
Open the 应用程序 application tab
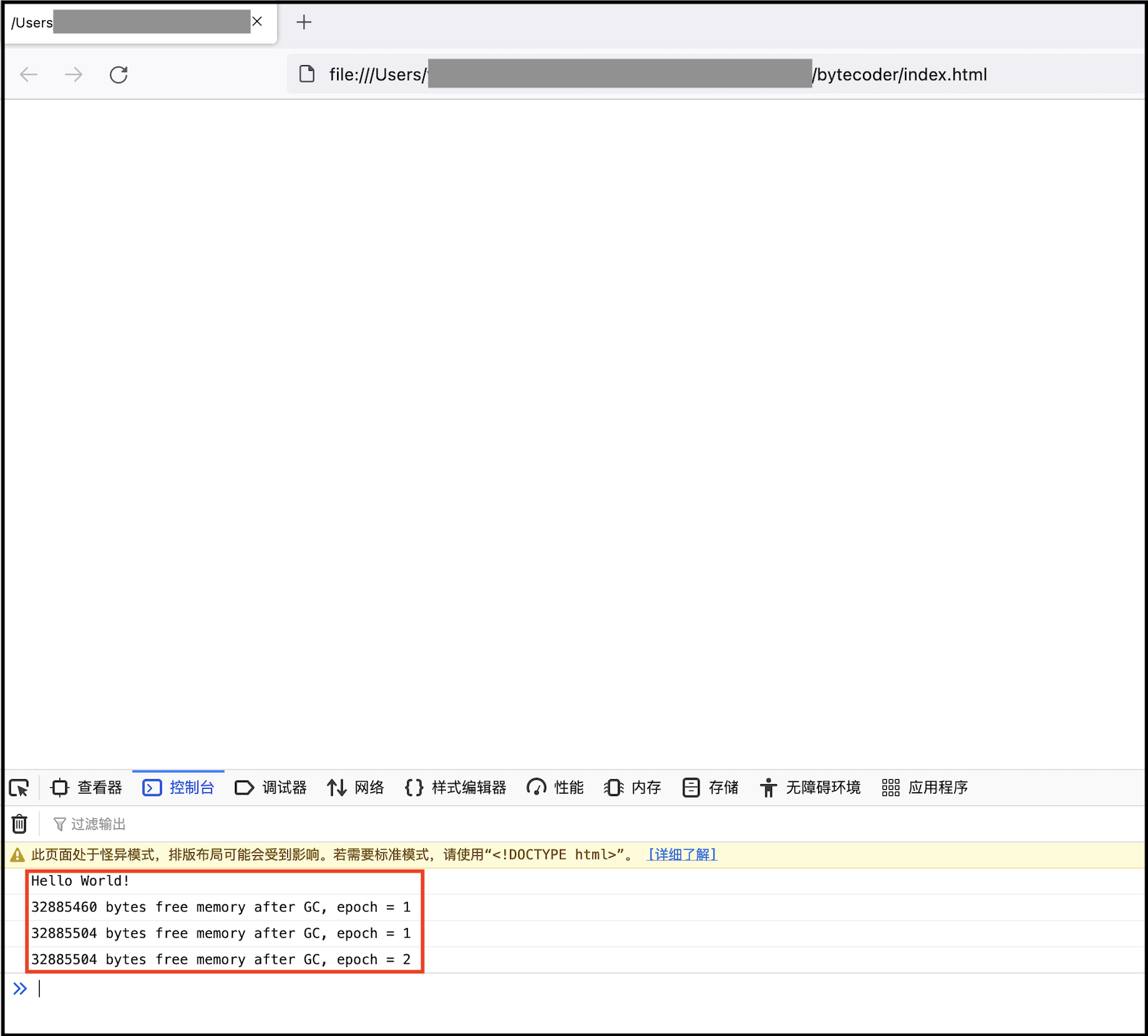(x=924, y=787)
